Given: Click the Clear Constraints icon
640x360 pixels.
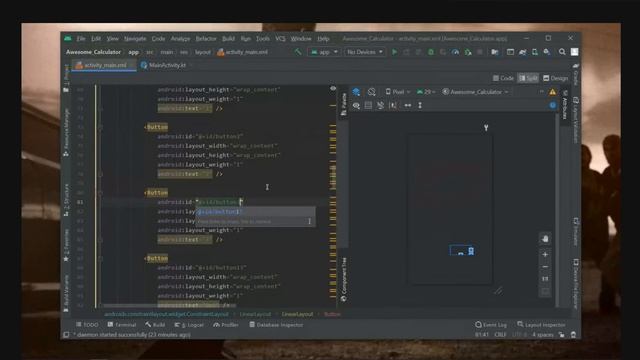Looking at the screenshot, I should [380, 106].
